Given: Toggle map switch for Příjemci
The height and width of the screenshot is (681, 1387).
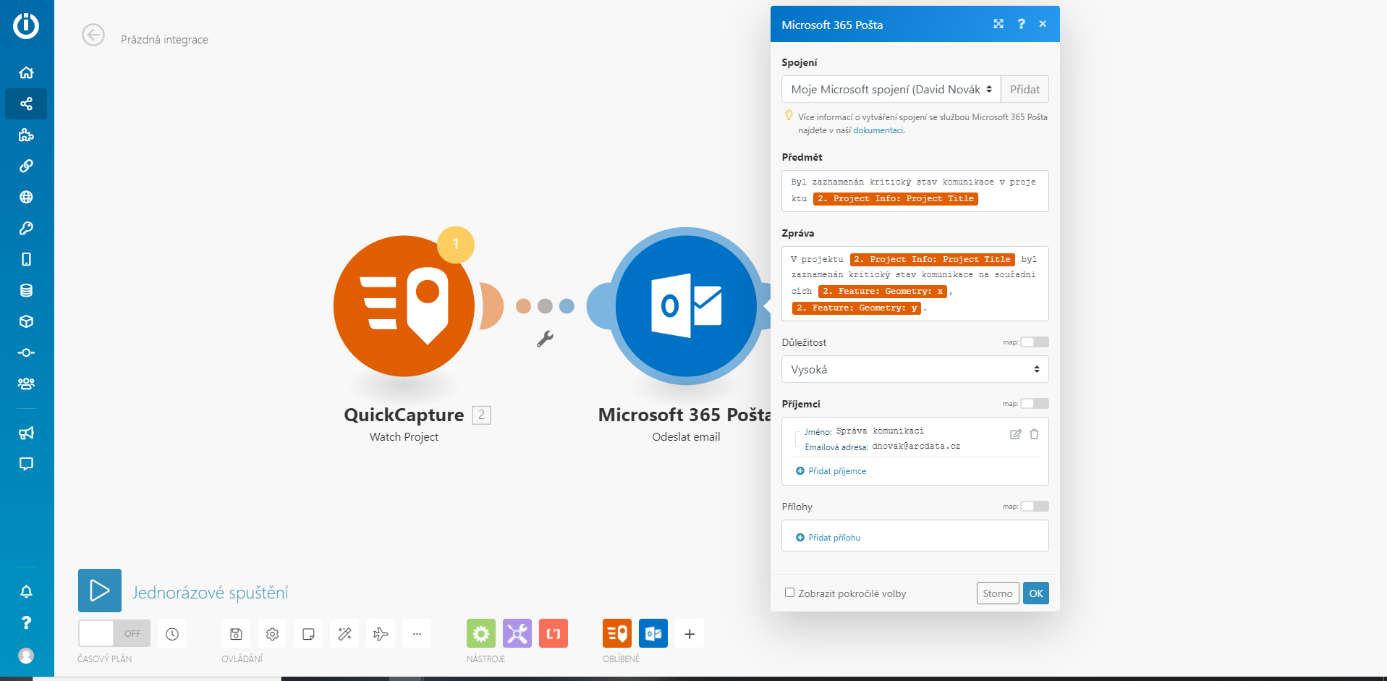Looking at the screenshot, I should [x=1034, y=404].
